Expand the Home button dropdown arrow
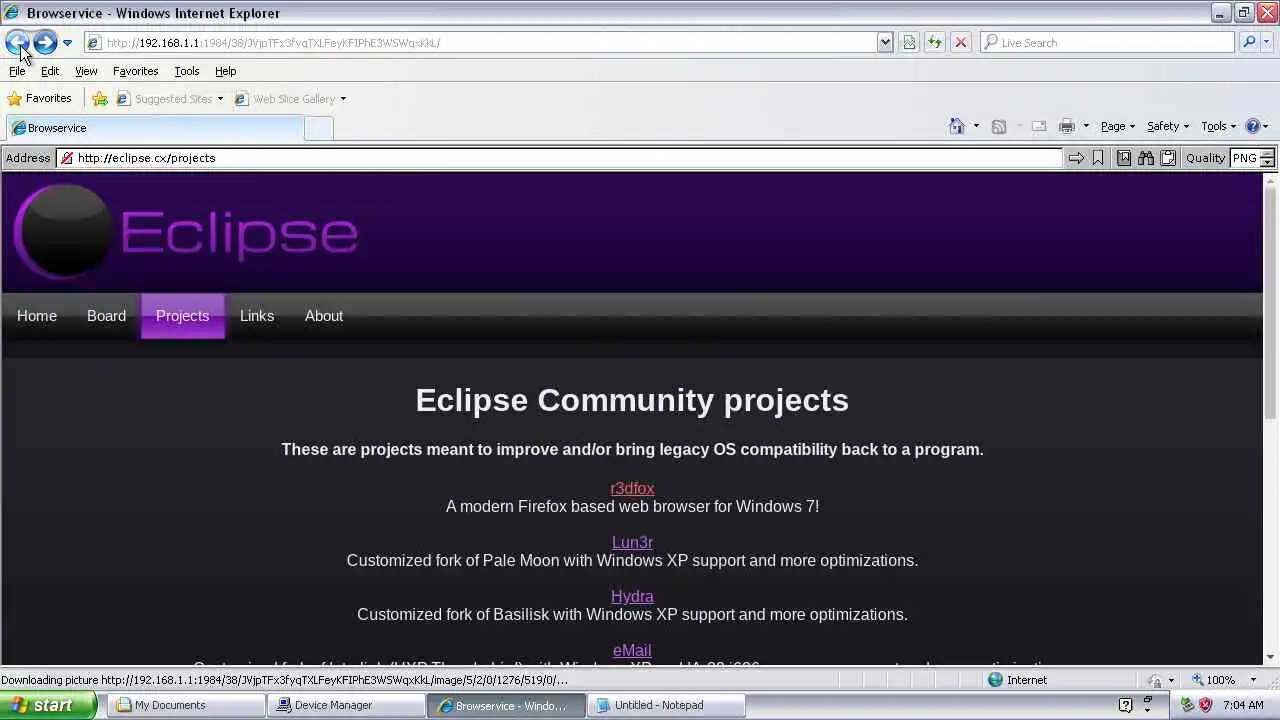1280x720 pixels. pyautogui.click(x=976, y=126)
